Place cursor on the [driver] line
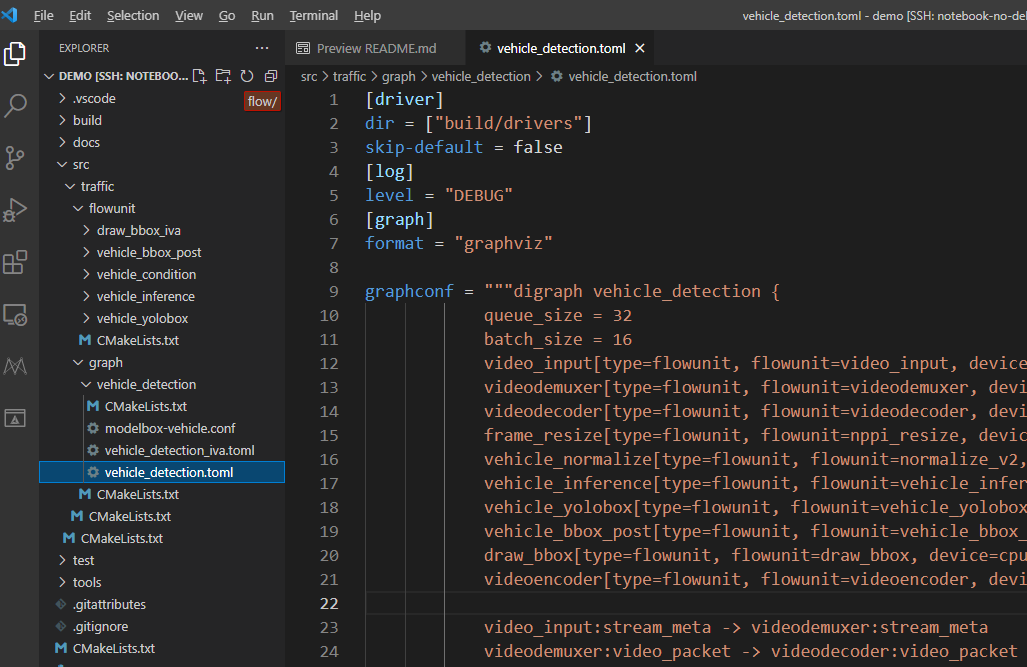The width and height of the screenshot is (1027, 667). 404,100
